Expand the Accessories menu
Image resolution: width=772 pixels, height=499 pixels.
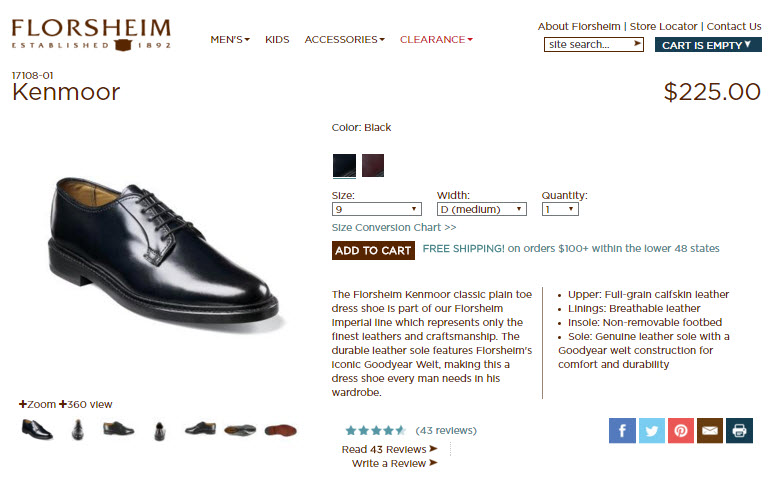(344, 39)
